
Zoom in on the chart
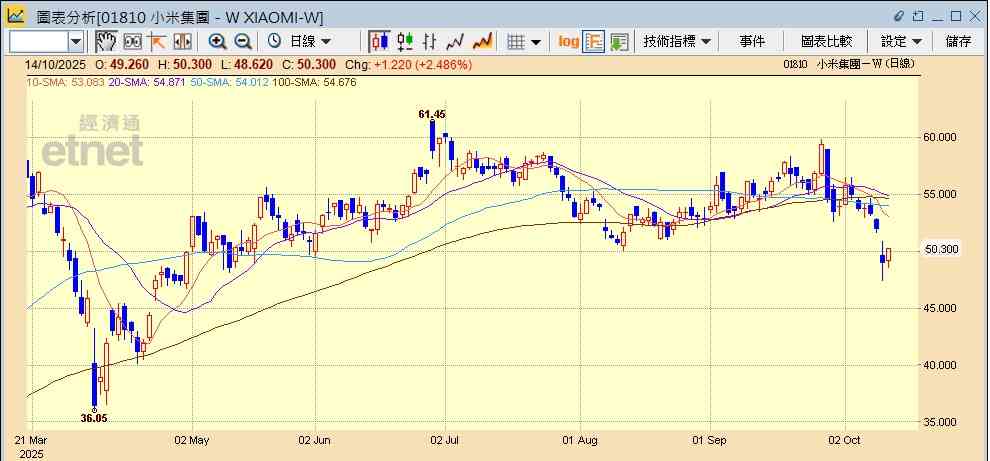(217, 41)
